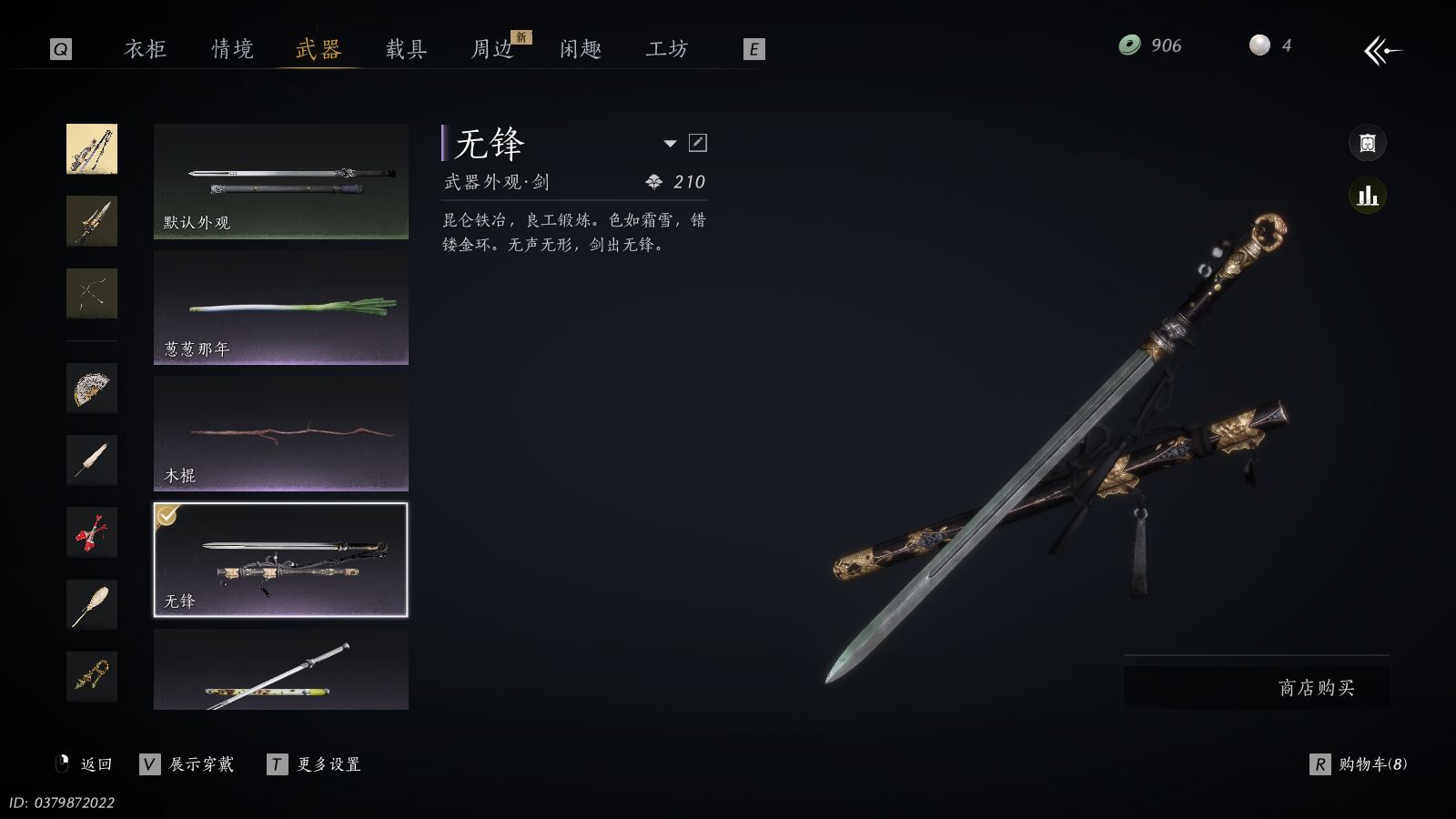Choose the folding fan category icon

[x=92, y=389]
